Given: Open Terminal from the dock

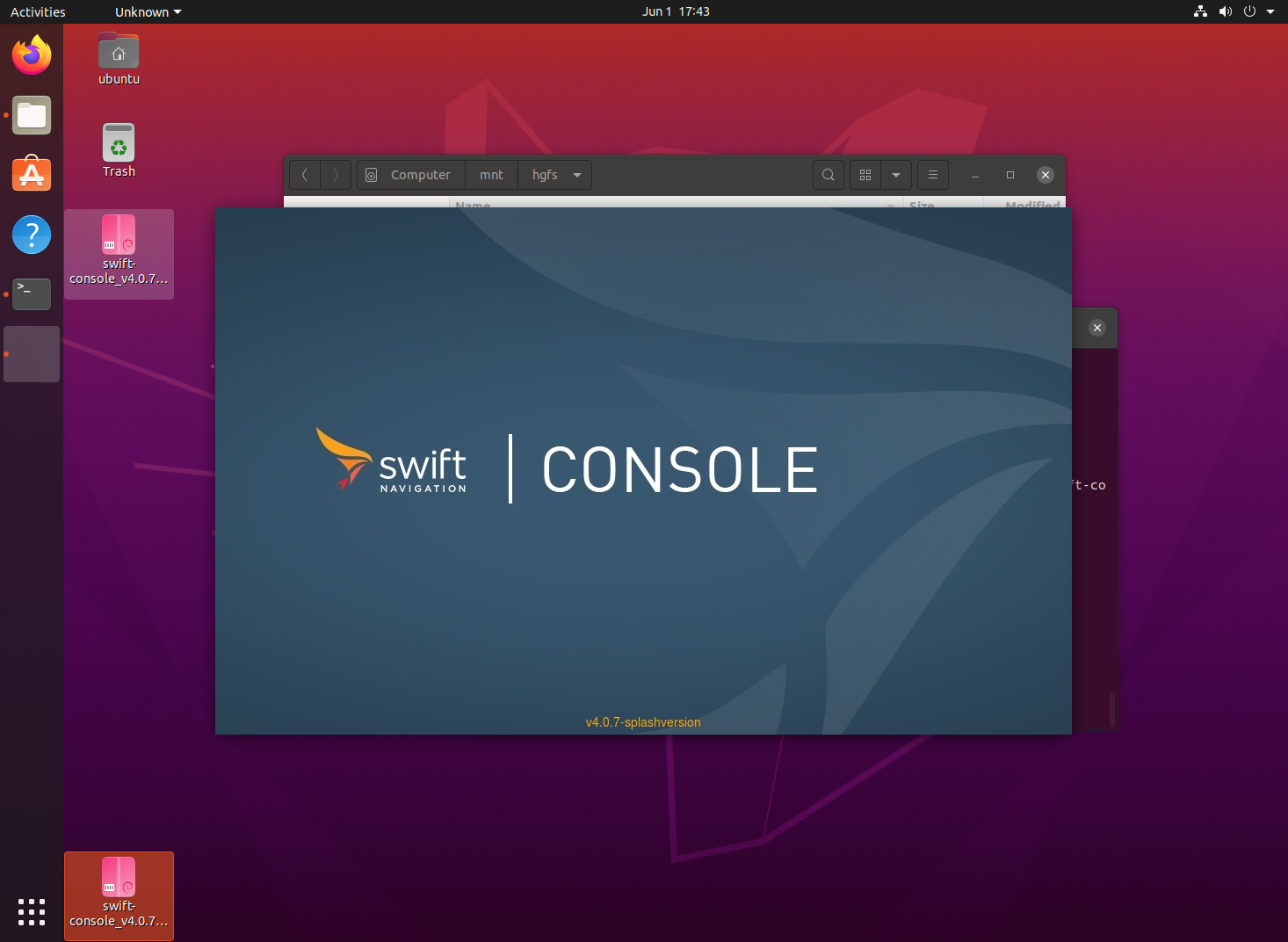Looking at the screenshot, I should (x=32, y=294).
